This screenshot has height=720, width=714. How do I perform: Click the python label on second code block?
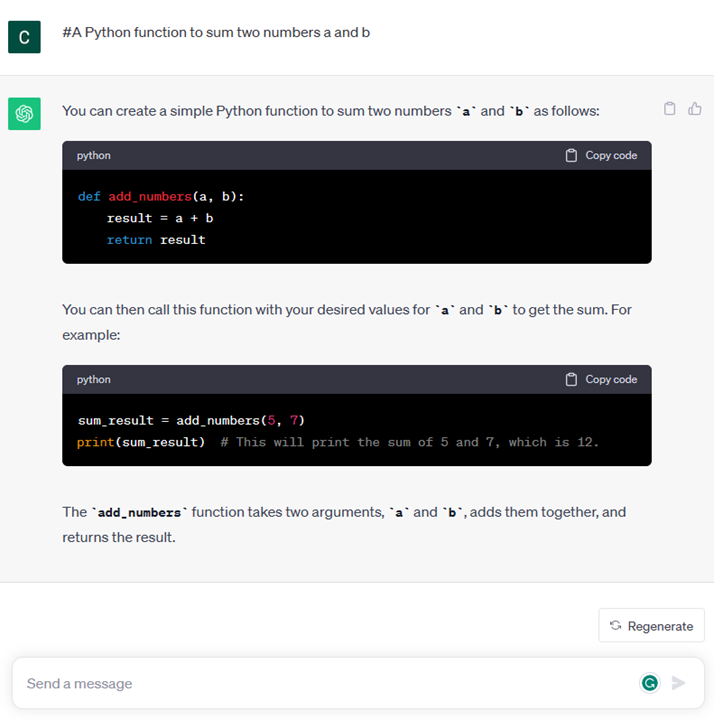pyautogui.click(x=94, y=380)
